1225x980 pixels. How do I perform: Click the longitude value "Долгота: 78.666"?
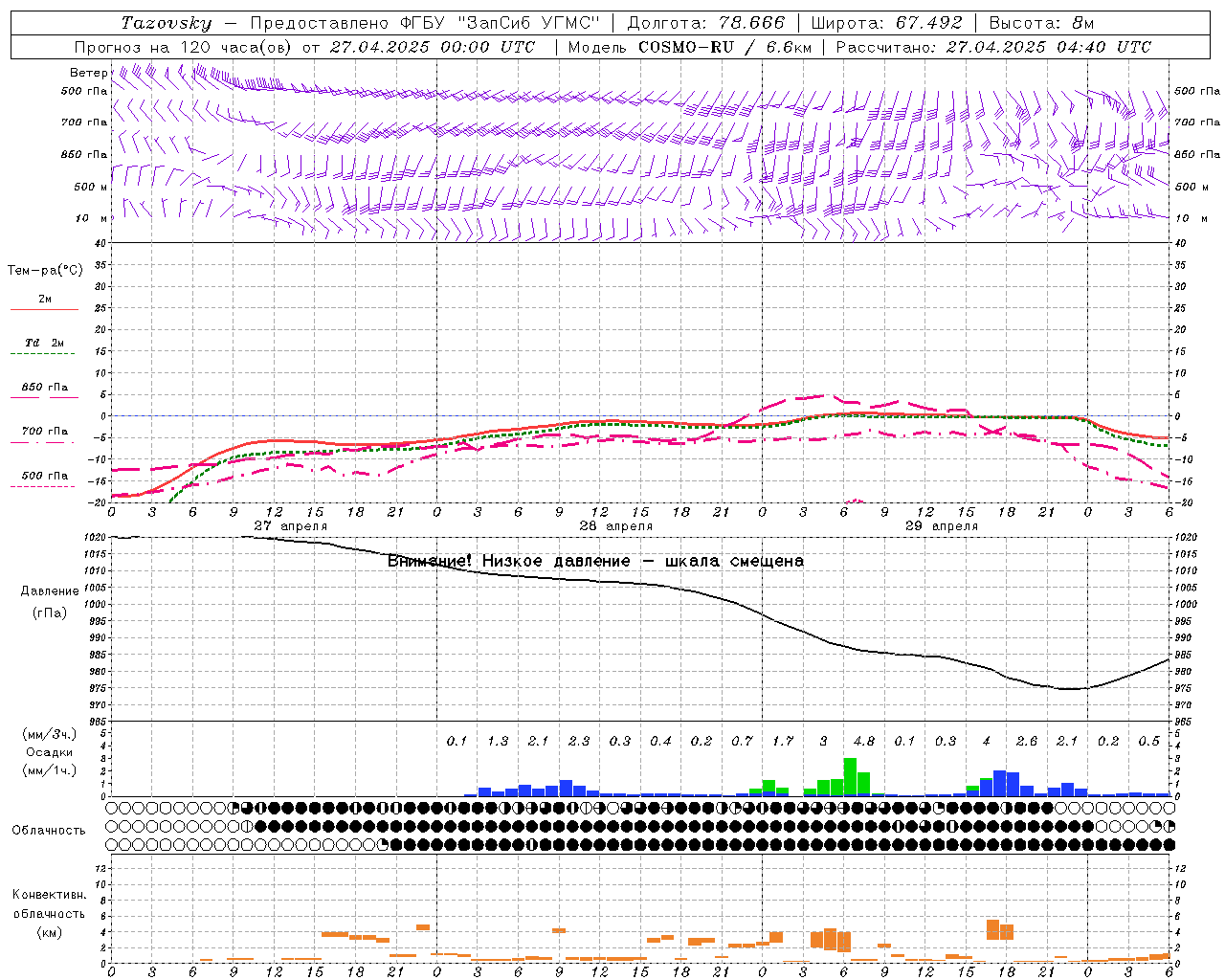pos(705,23)
